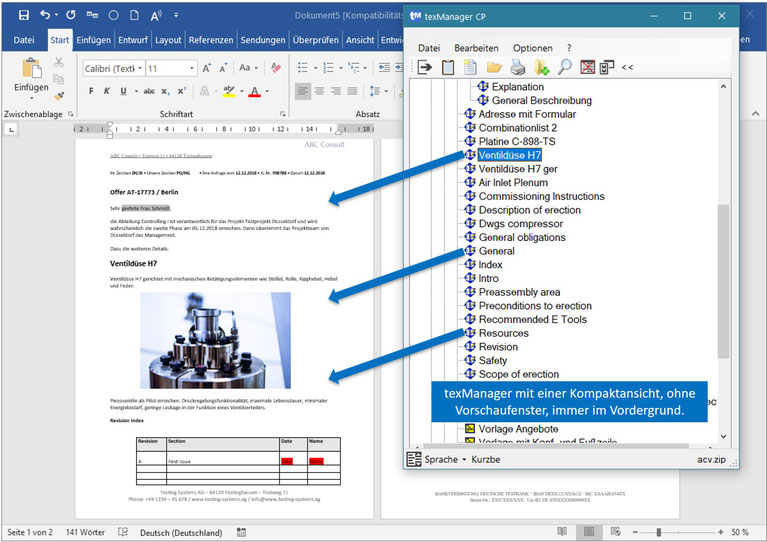Image resolution: width=767 pixels, height=542 pixels.
Task: Toggle subscript formatting
Action: coord(165,91)
